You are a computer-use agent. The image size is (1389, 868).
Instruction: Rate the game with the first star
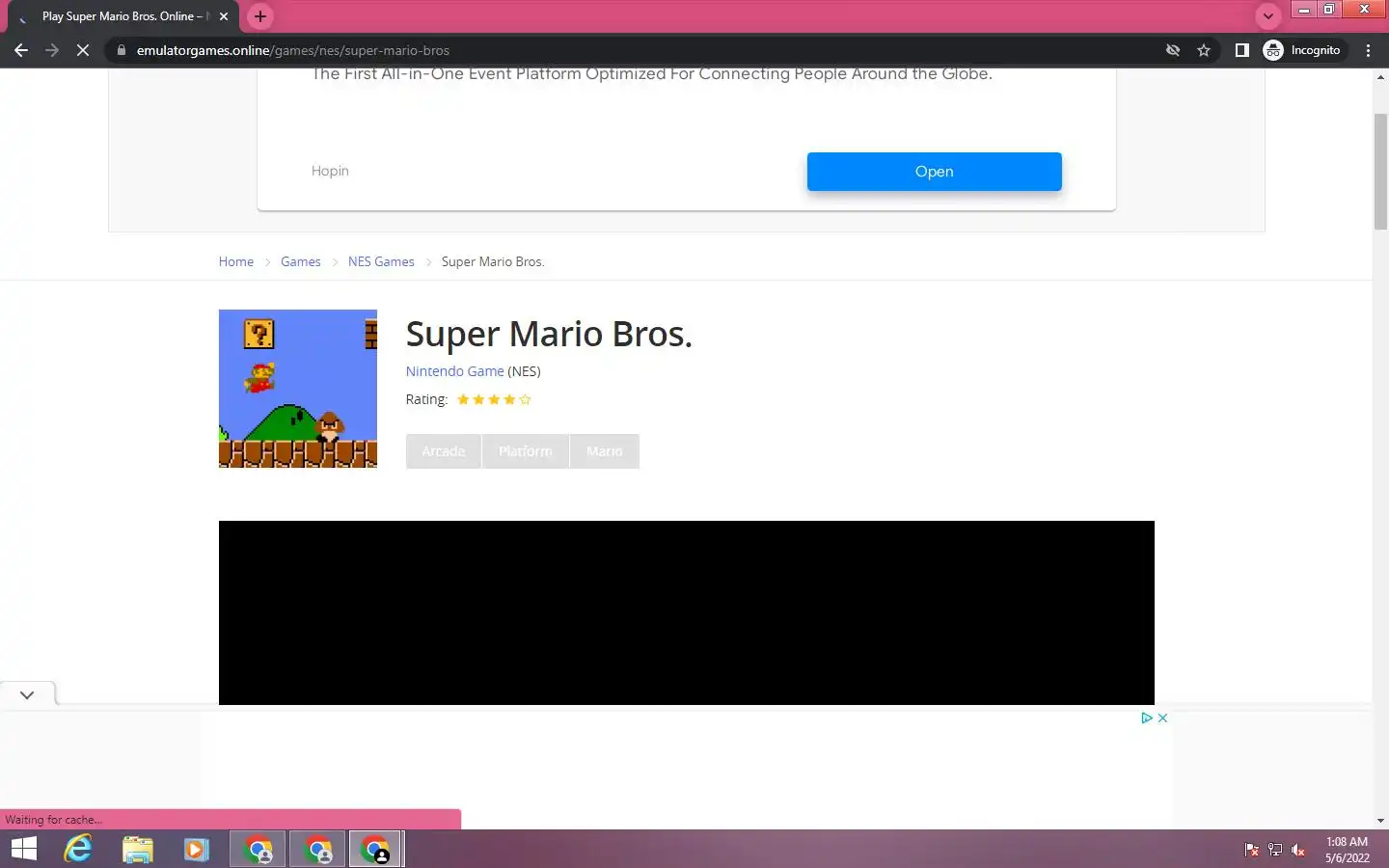click(x=463, y=399)
